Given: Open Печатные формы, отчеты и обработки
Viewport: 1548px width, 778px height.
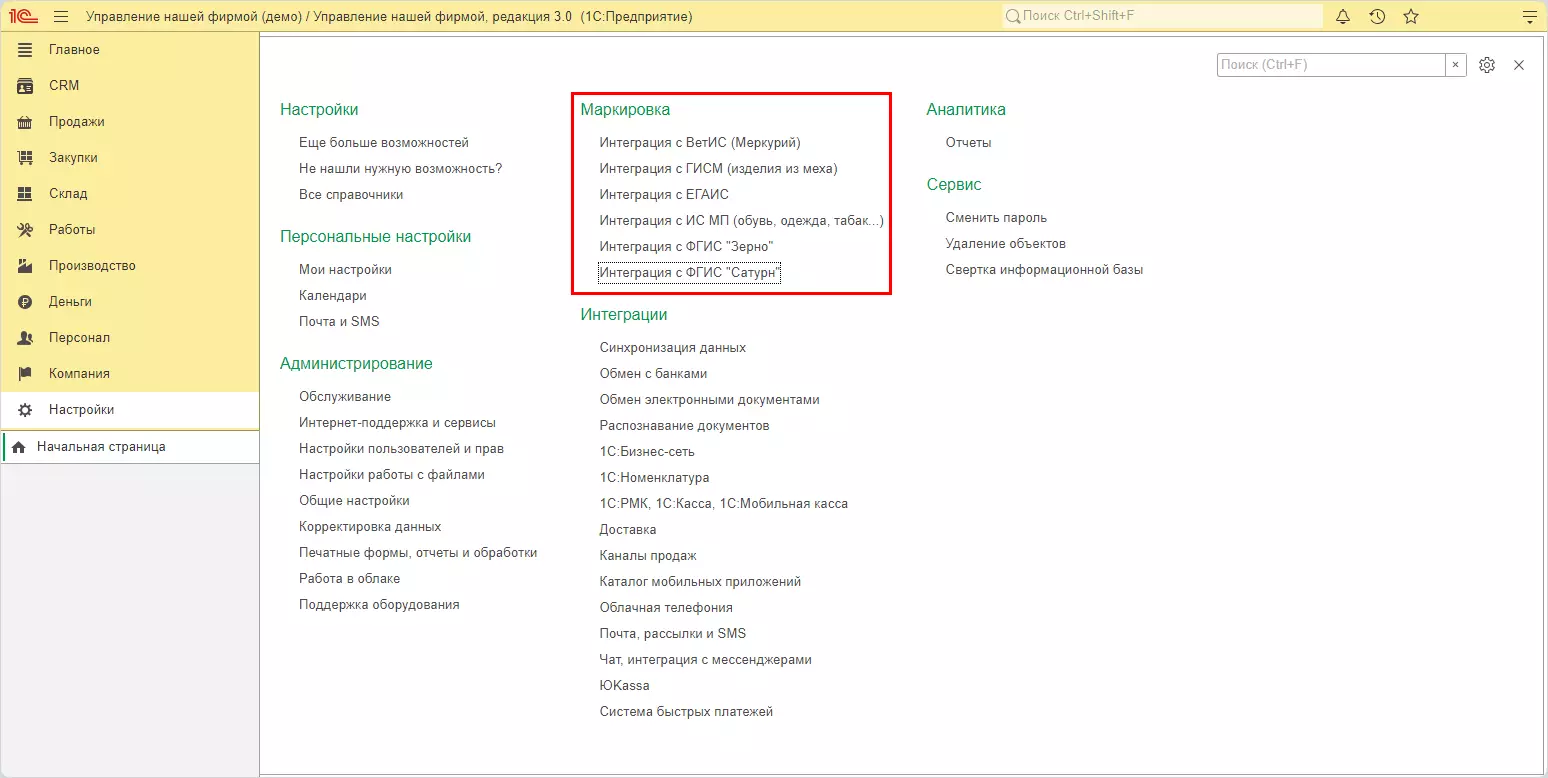Looking at the screenshot, I should point(418,553).
